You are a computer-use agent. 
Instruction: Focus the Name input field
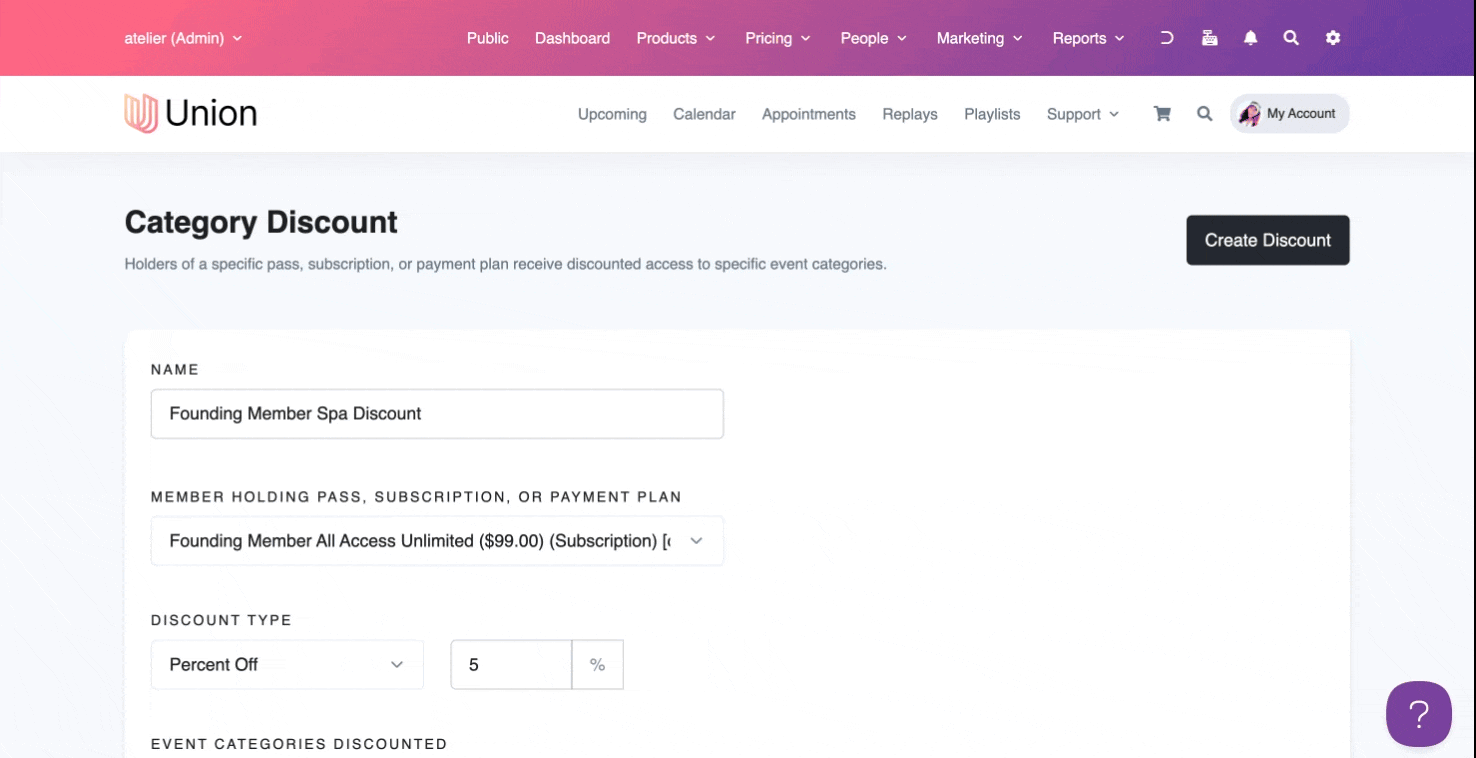pyautogui.click(x=437, y=414)
